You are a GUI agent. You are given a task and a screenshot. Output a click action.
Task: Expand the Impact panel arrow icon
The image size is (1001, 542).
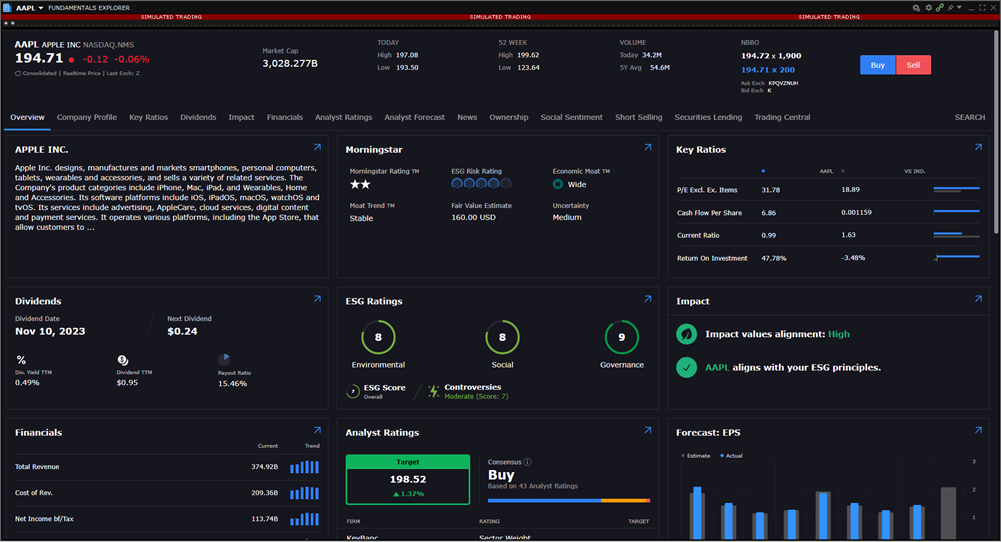click(978, 299)
